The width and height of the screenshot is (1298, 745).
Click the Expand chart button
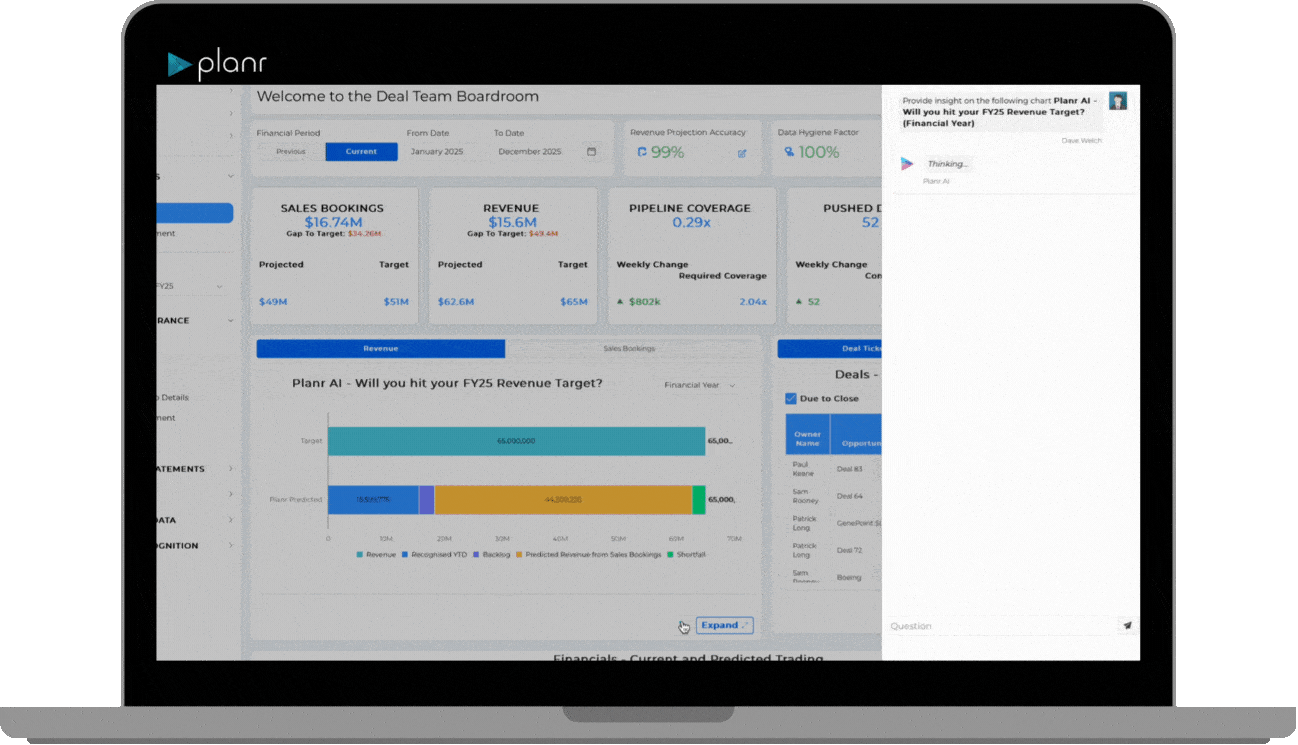pos(725,625)
